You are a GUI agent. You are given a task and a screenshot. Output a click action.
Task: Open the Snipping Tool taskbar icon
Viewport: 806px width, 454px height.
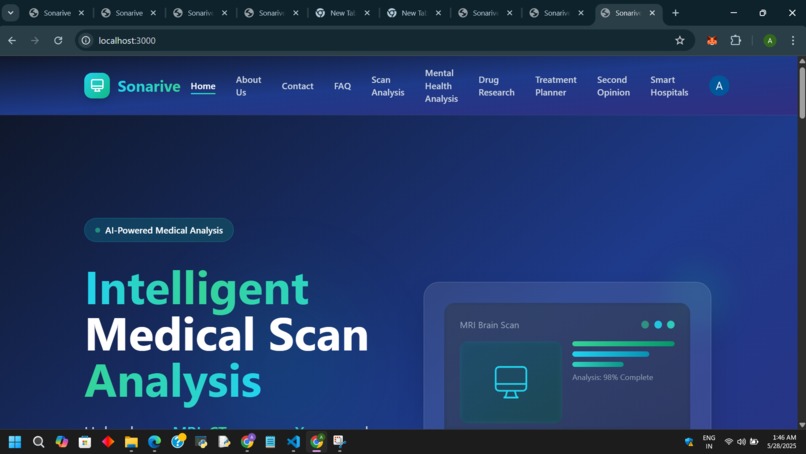339,442
